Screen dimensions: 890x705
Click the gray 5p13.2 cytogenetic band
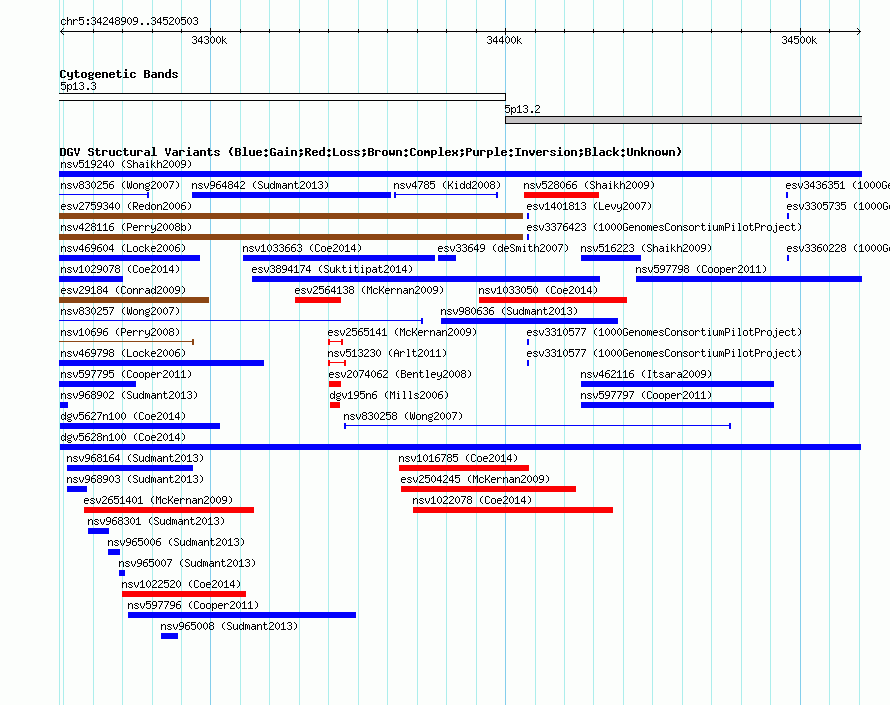[683, 120]
